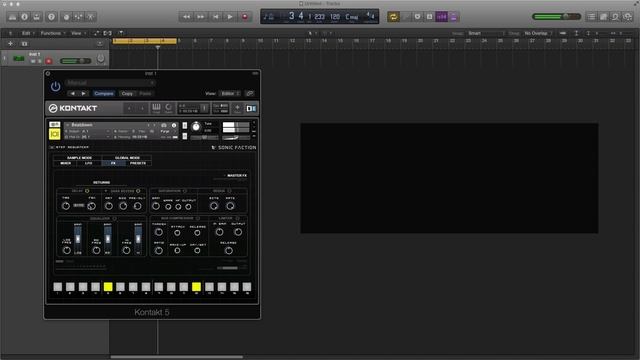Click the Kontakt logo
This screenshot has width=640, height=360.
73,108
